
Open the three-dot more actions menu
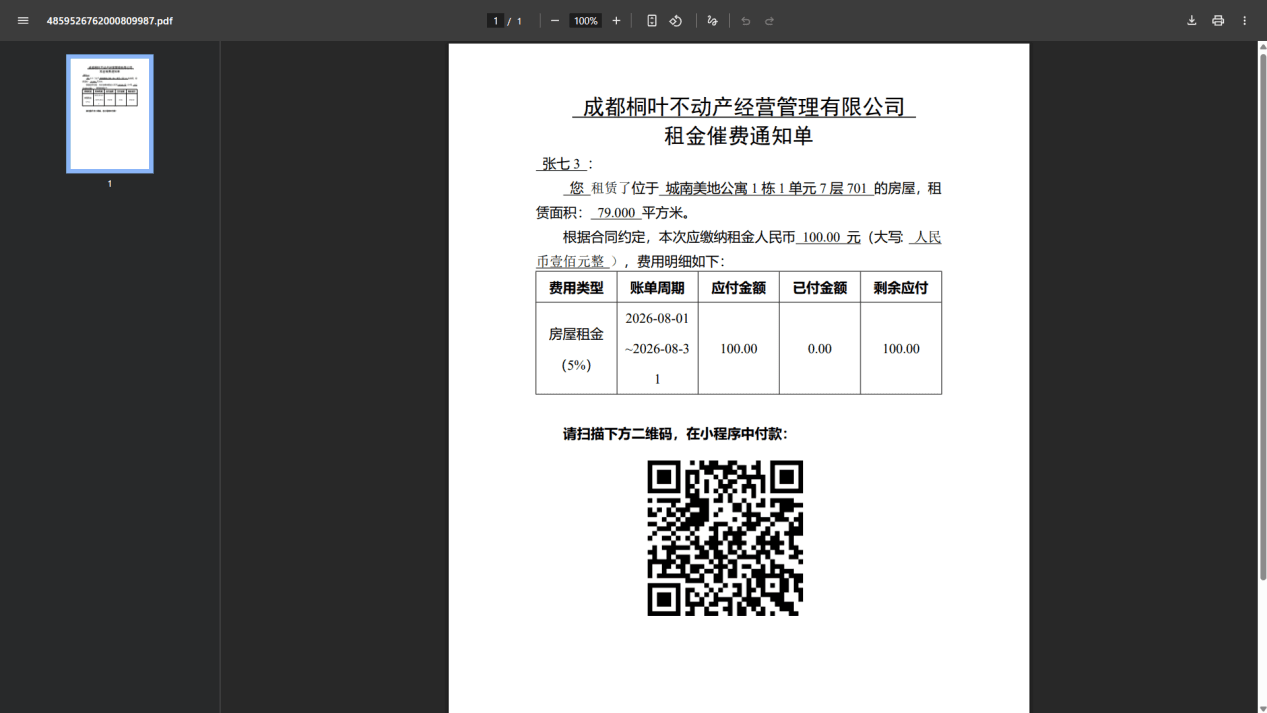[x=1244, y=20]
